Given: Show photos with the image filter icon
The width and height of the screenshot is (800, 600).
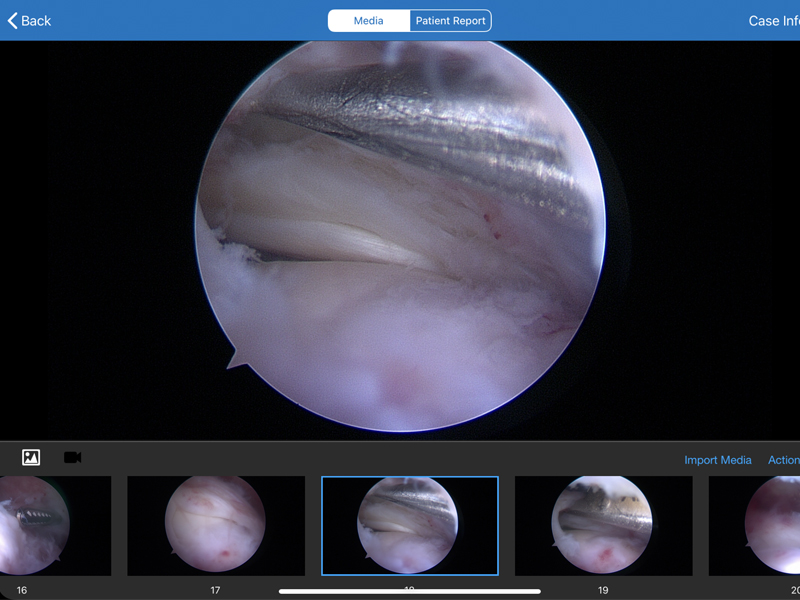Looking at the screenshot, I should point(31,457).
